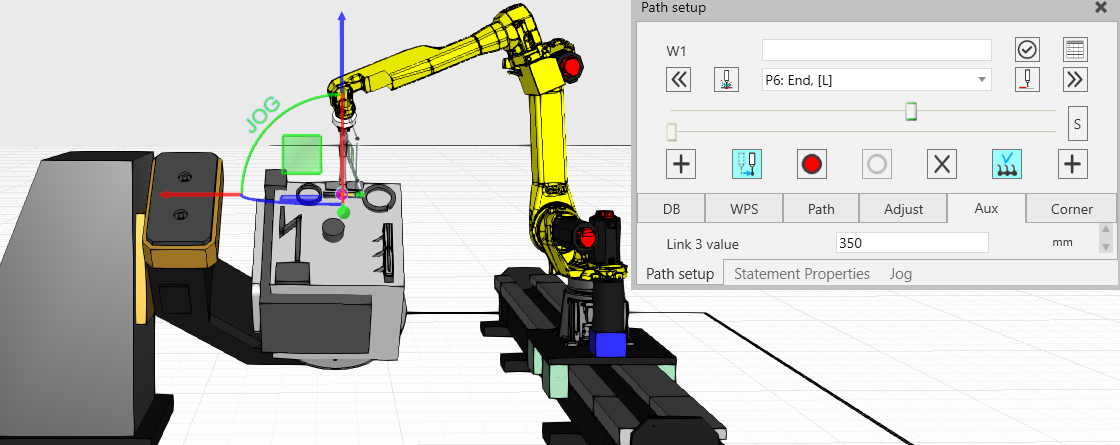Open the P6: End, [L] dropdown
Image resolution: width=1120 pixels, height=445 pixels.
click(x=876, y=80)
